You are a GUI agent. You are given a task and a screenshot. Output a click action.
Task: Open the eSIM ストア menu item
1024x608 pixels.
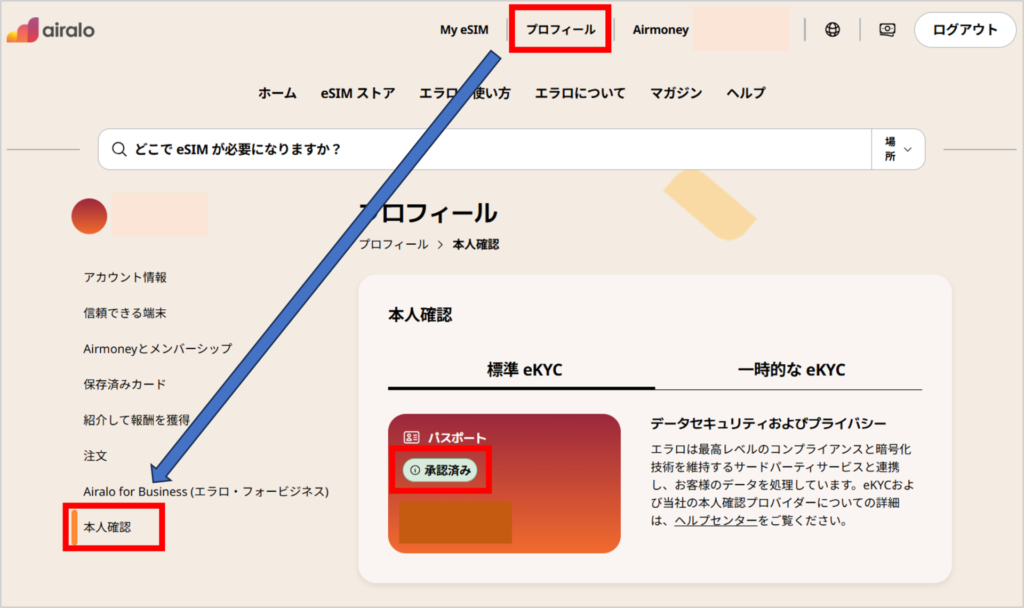pos(357,92)
